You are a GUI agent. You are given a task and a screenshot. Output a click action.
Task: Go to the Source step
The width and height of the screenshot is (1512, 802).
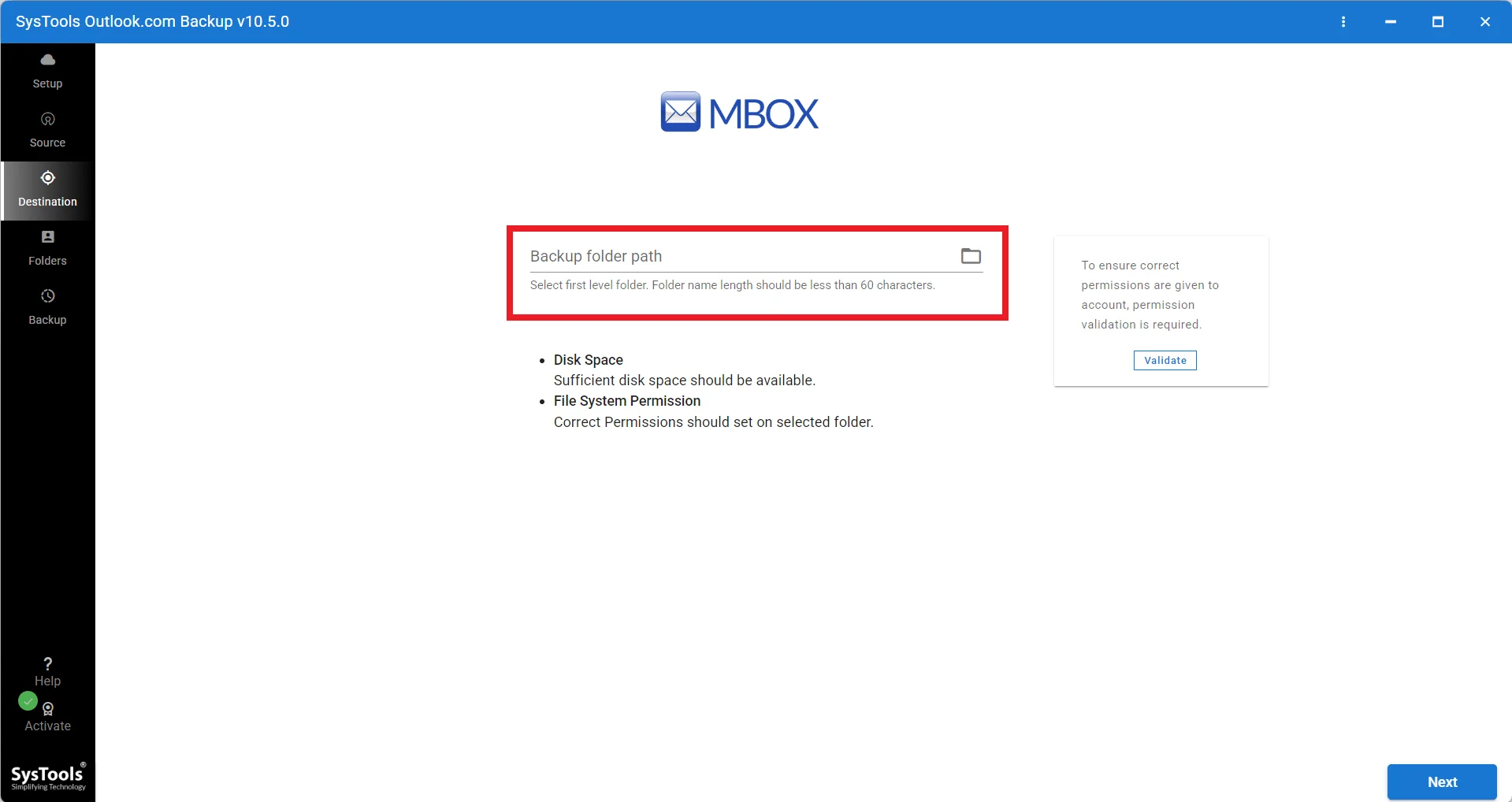coord(47,131)
